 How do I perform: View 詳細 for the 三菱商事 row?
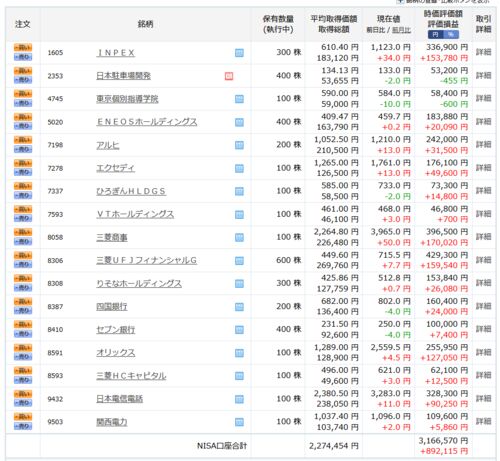click(x=483, y=237)
